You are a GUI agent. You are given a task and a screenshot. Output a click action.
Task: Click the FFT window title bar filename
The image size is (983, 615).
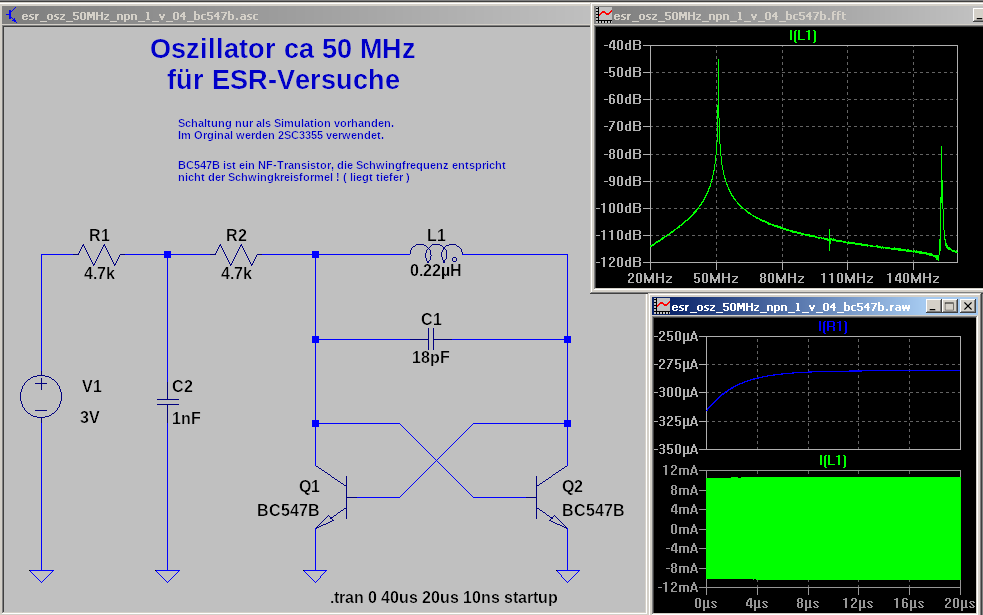730,16
